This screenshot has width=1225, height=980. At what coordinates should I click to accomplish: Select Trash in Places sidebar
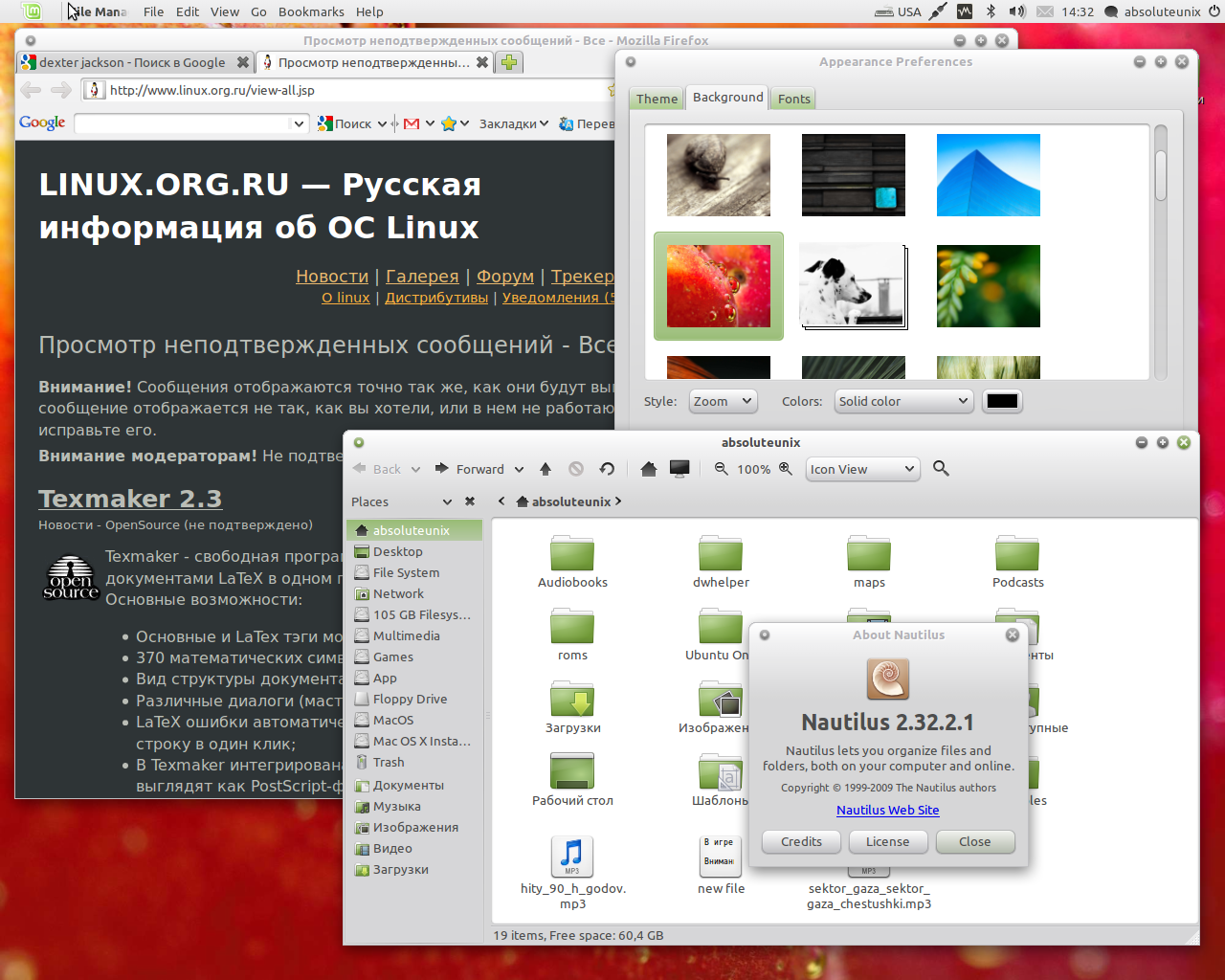389,762
